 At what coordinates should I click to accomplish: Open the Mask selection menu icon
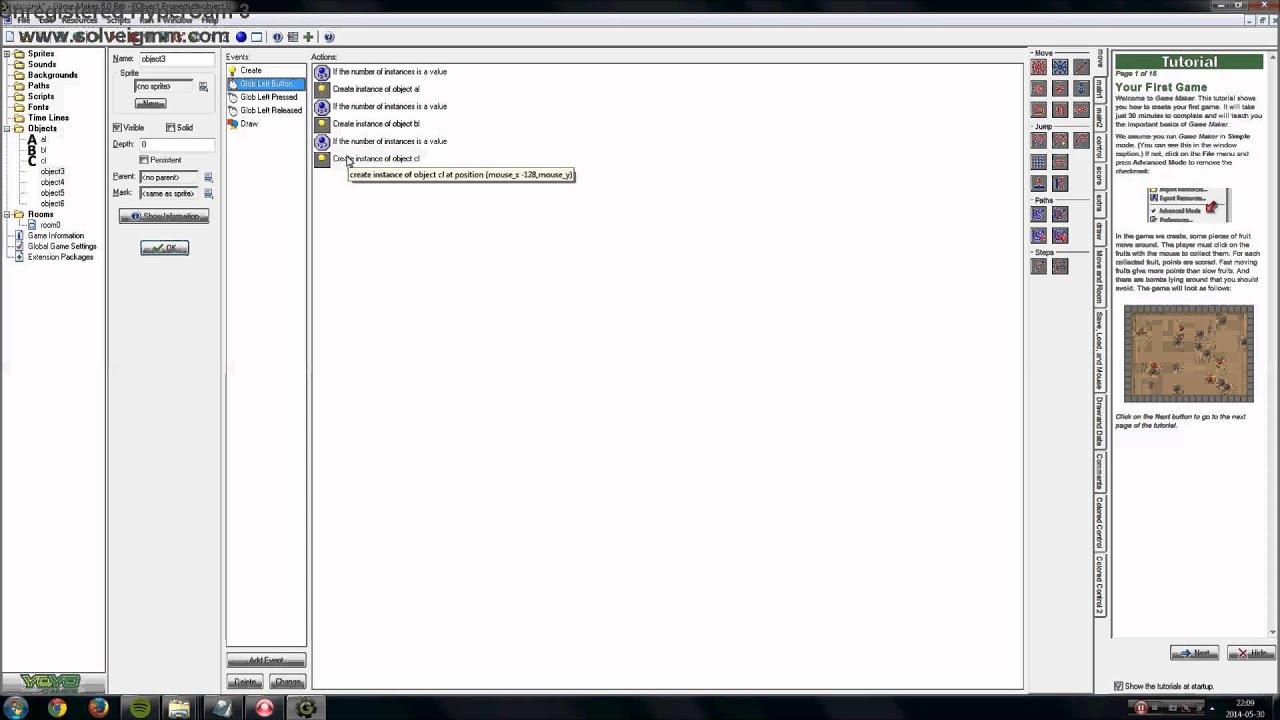(208, 193)
